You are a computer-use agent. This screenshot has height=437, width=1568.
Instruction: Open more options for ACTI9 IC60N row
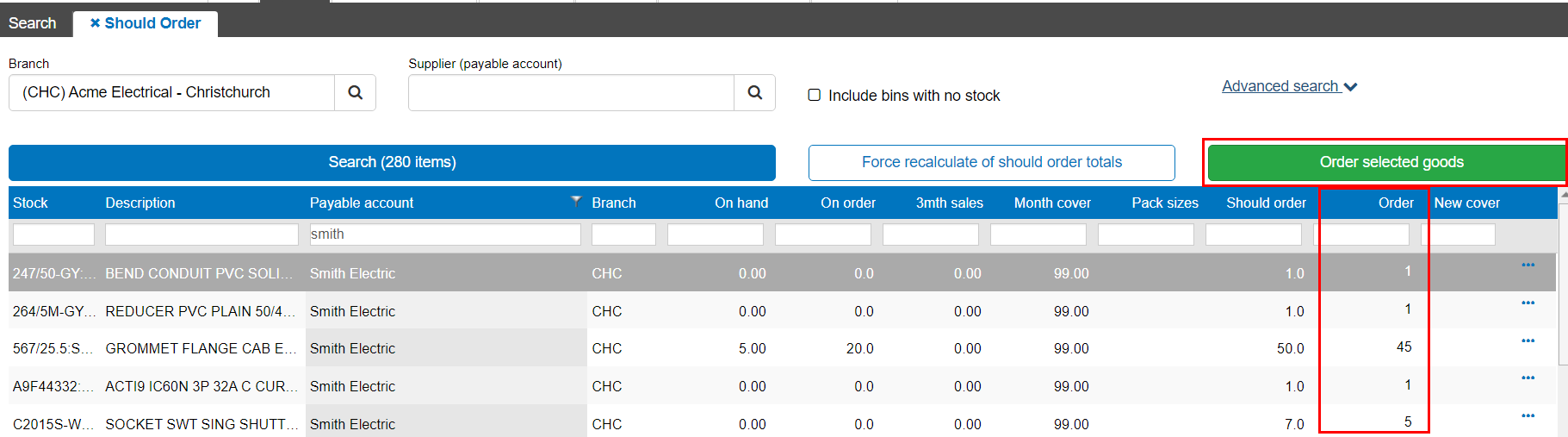click(x=1528, y=378)
